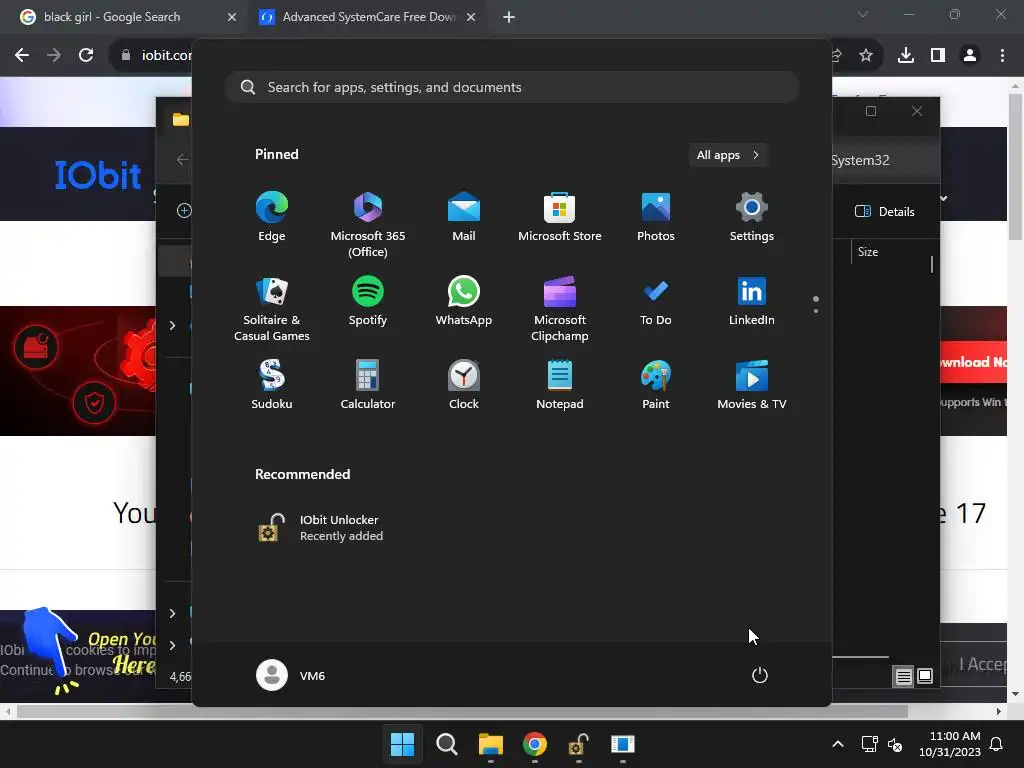This screenshot has width=1024, height=768.
Task: Open a new Chrome tab
Action: 509,17
